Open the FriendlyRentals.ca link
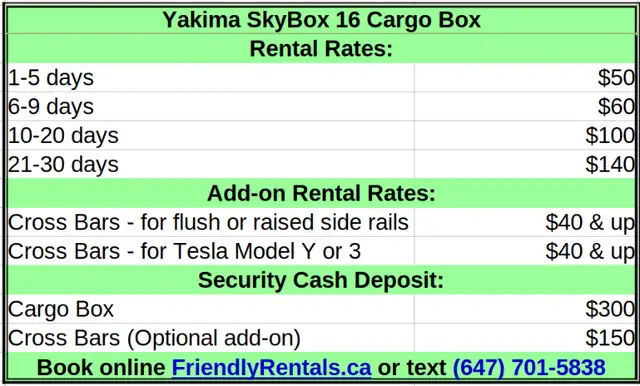Screen dimensions: 640x386 (x=271, y=367)
